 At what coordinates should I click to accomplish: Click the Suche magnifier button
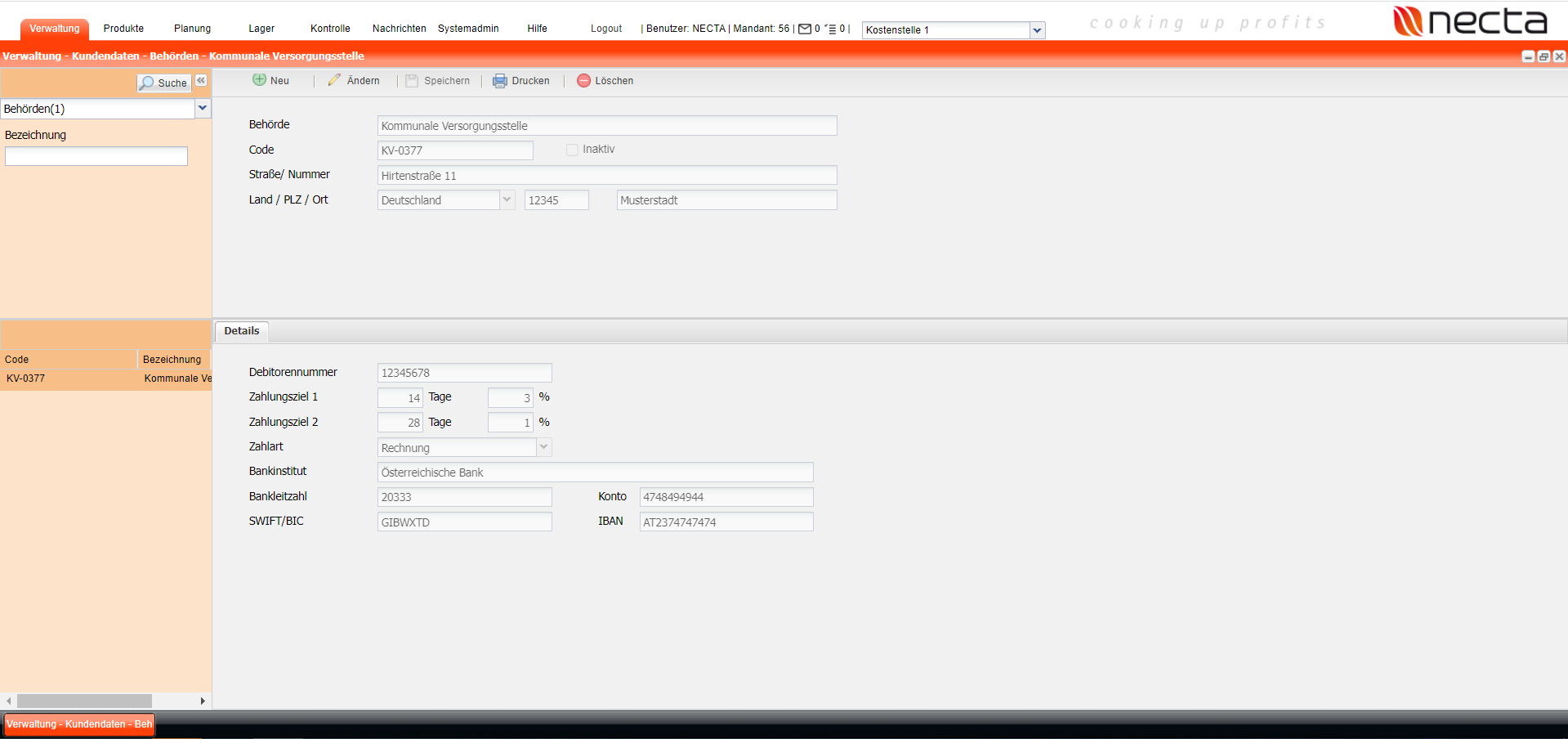(163, 83)
